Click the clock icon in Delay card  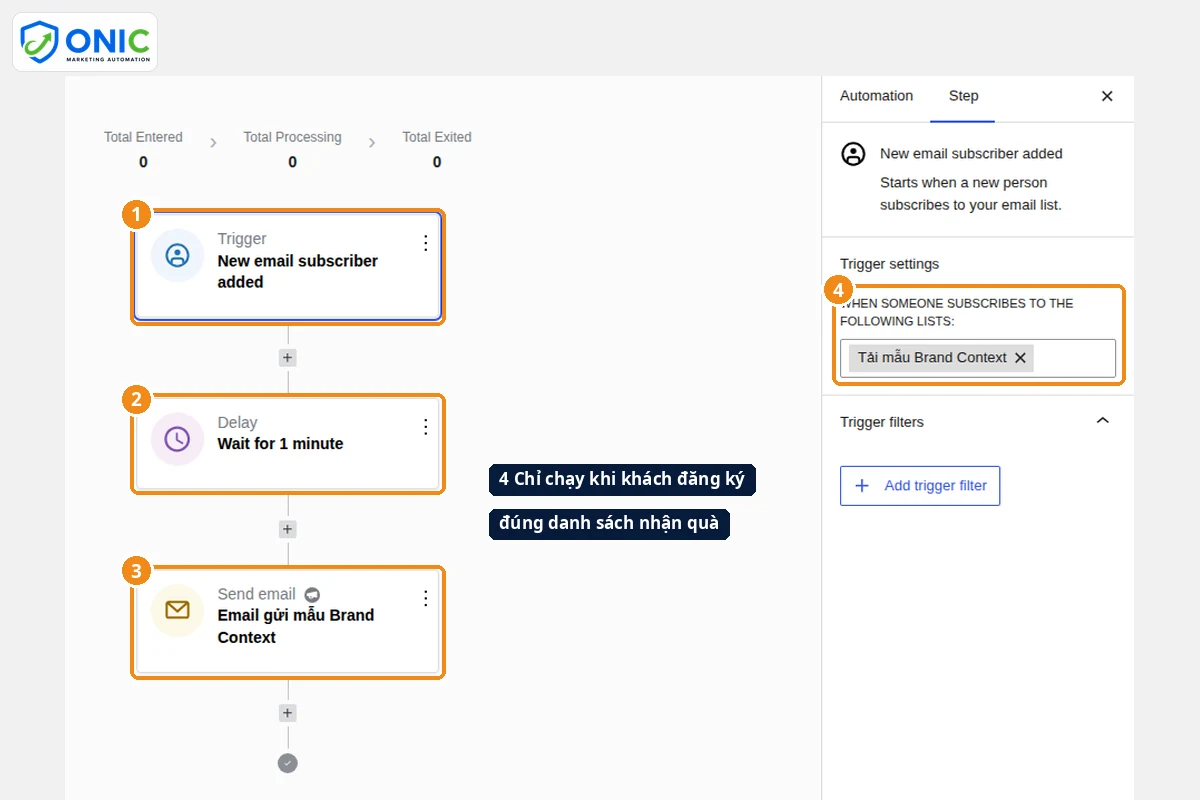click(x=177, y=439)
